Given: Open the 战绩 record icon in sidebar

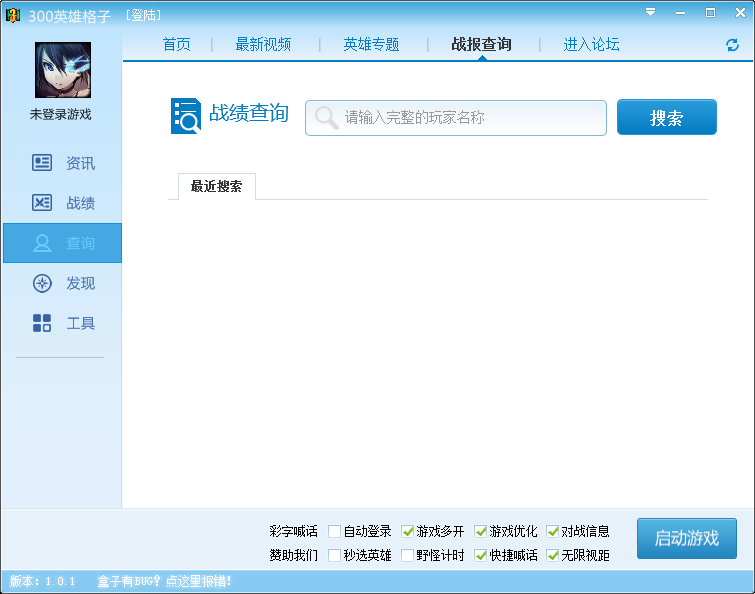Looking at the screenshot, I should point(42,203).
